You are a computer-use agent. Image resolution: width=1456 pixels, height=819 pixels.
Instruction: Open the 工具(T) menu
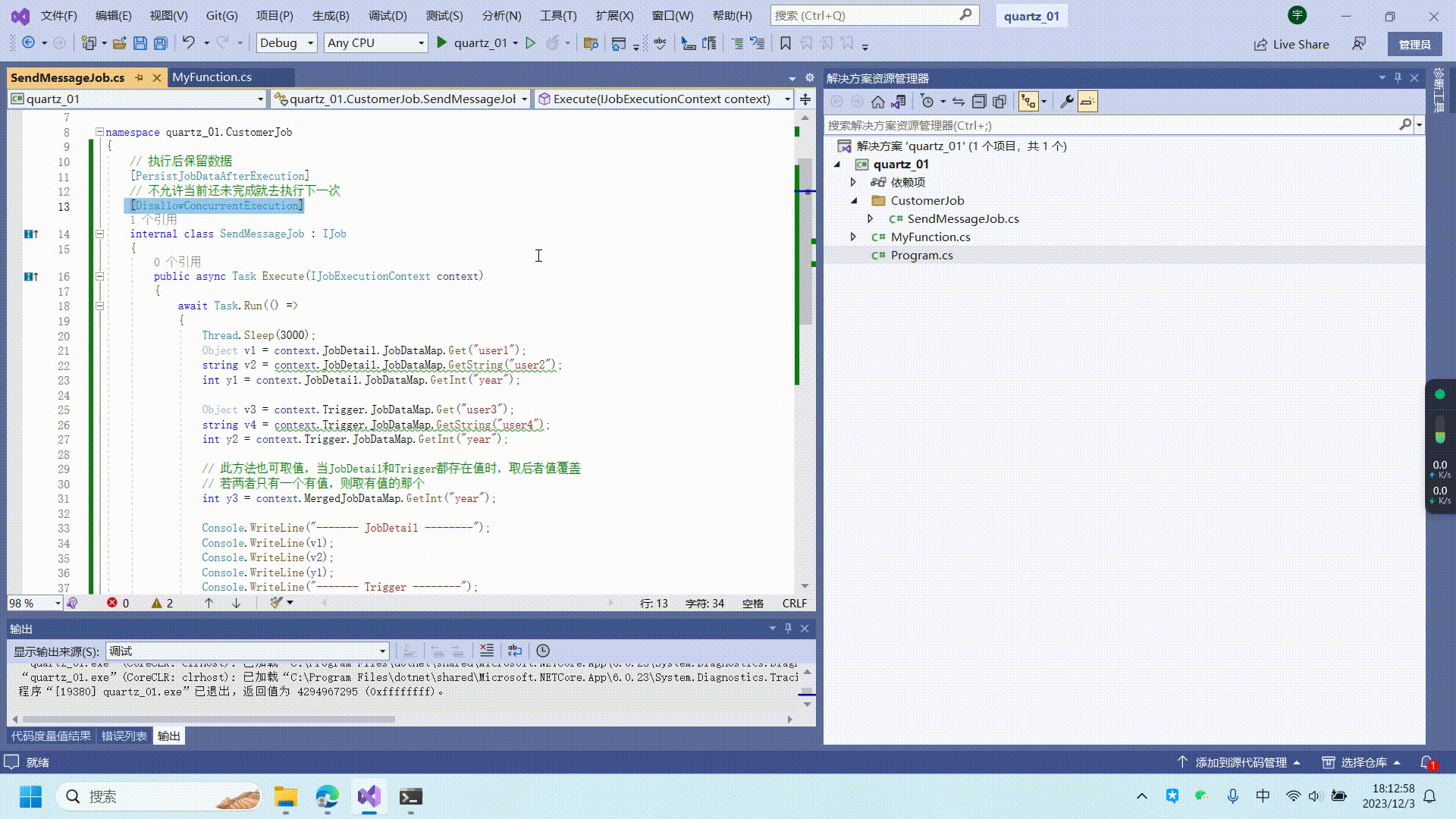(x=558, y=15)
